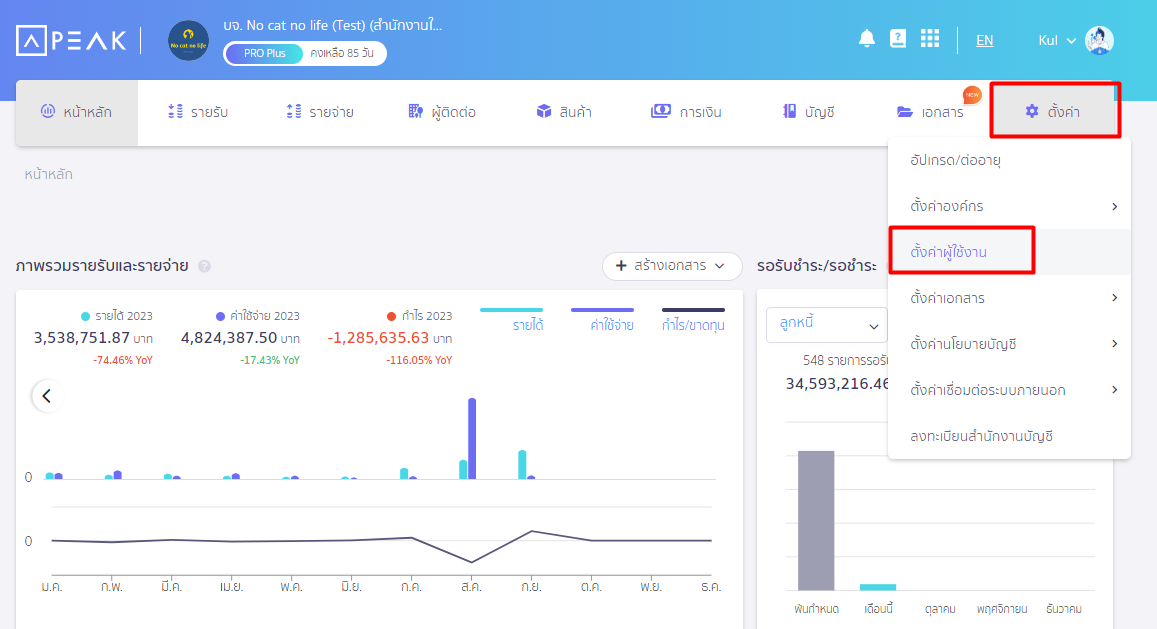Image resolution: width=1157 pixels, height=629 pixels.
Task: Open the รายรับ menu
Action: click(x=198, y=112)
